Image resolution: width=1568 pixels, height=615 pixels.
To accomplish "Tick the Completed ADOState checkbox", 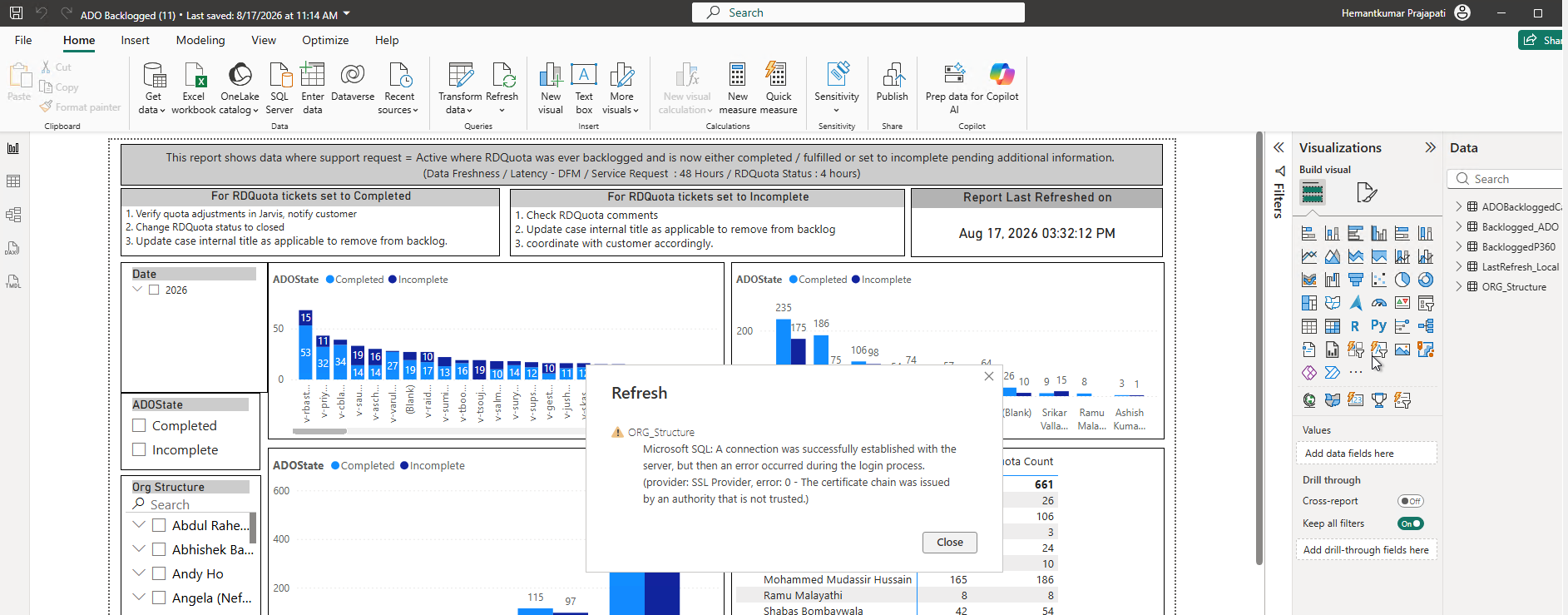I will pyautogui.click(x=139, y=425).
